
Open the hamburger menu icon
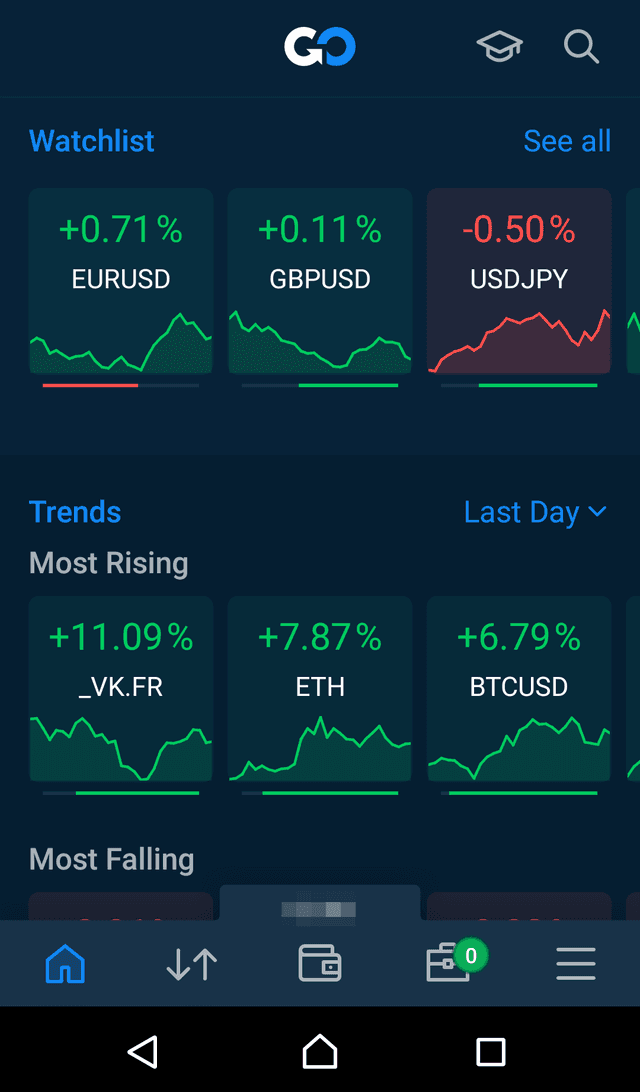[575, 963]
